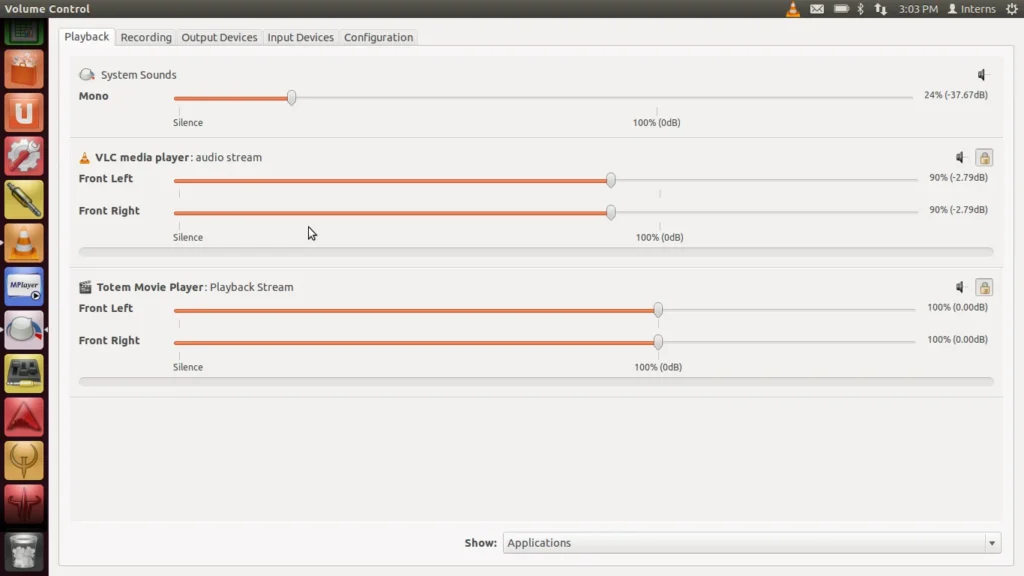Toggle Bluetooth from the system tray
Viewport: 1024px width, 576px height.
point(863,8)
